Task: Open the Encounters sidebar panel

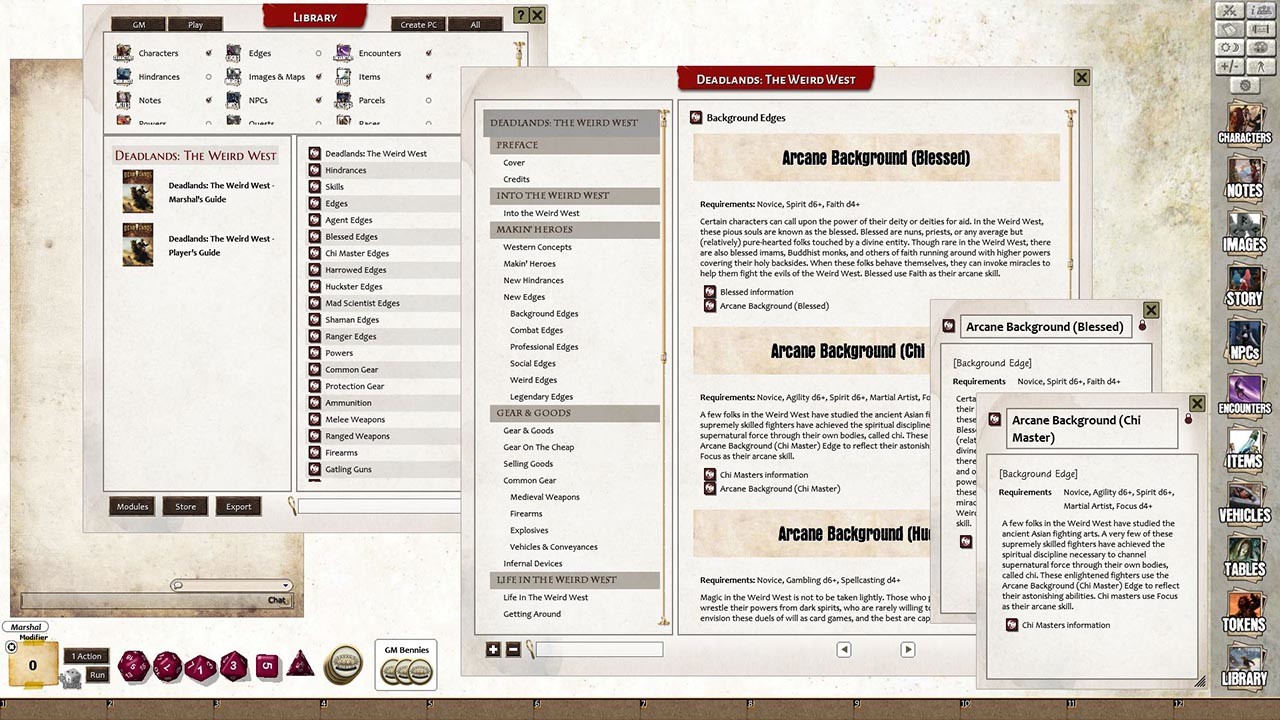Action: pyautogui.click(x=1243, y=402)
